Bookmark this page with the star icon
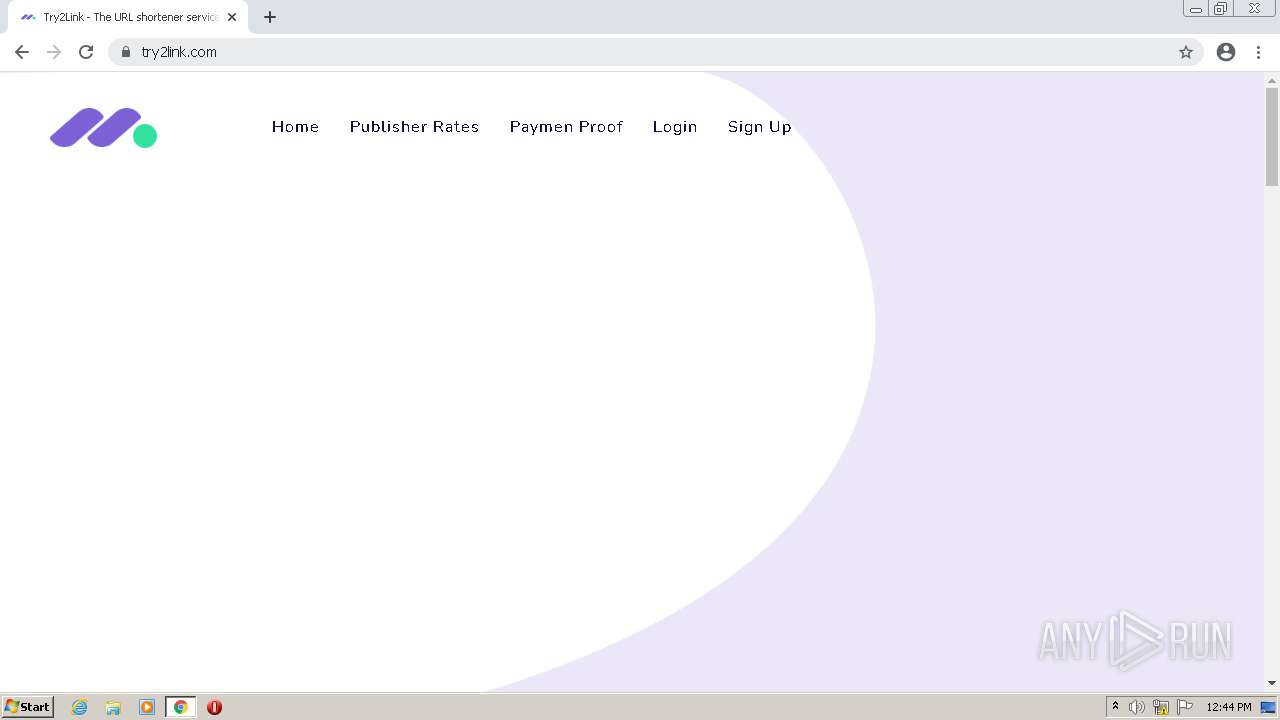This screenshot has height=720, width=1280. tap(1186, 52)
